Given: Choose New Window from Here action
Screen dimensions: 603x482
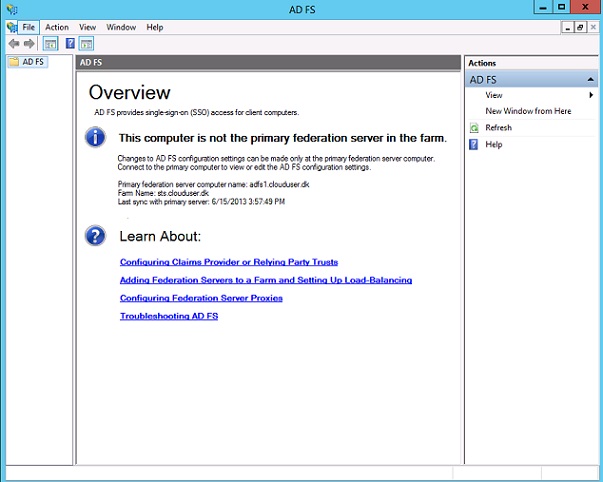Looking at the screenshot, I should pyautogui.click(x=528, y=111).
